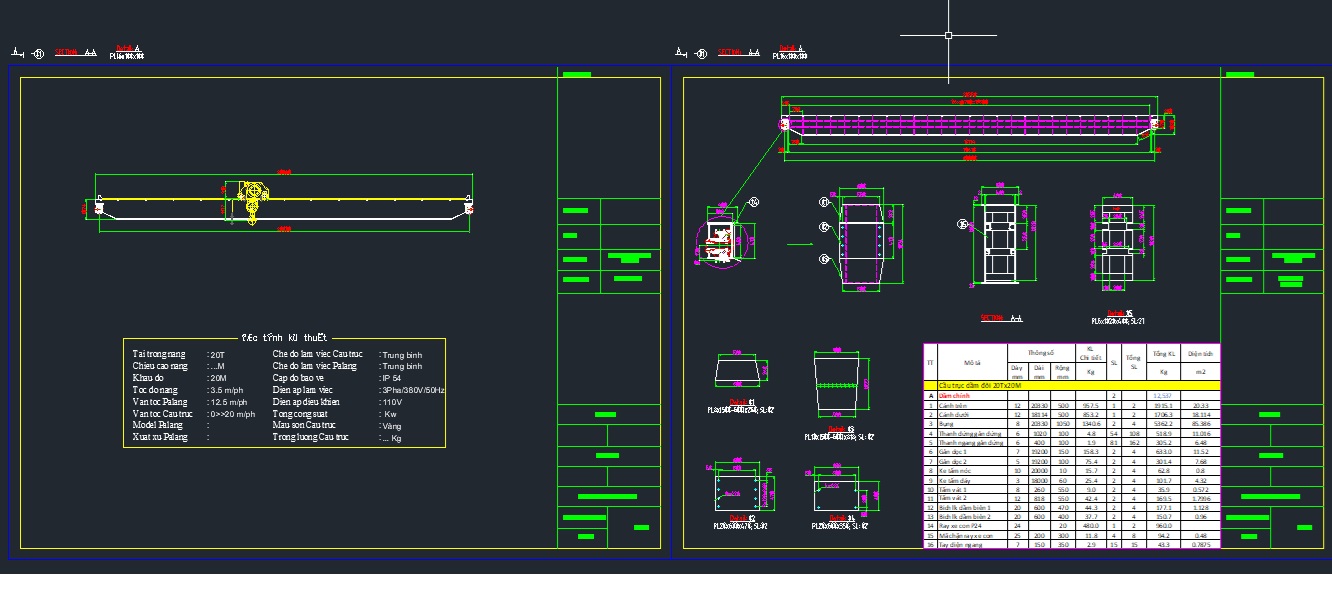Select balloon 14 next to the circled detail
1332x611 pixels.
coord(754,202)
